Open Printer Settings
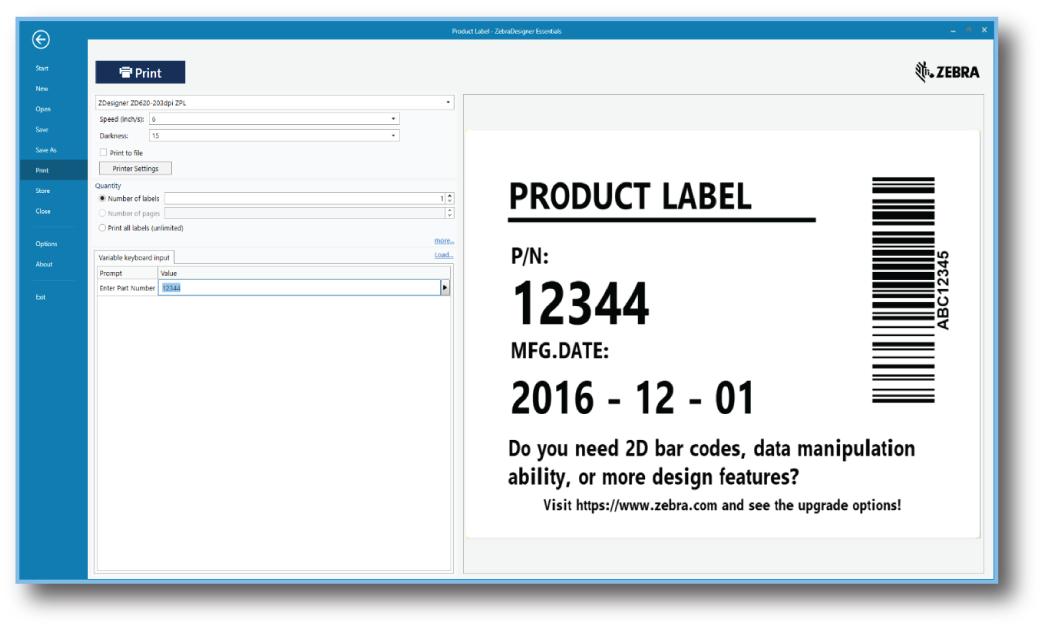The width and height of the screenshot is (1044, 630). [x=135, y=169]
